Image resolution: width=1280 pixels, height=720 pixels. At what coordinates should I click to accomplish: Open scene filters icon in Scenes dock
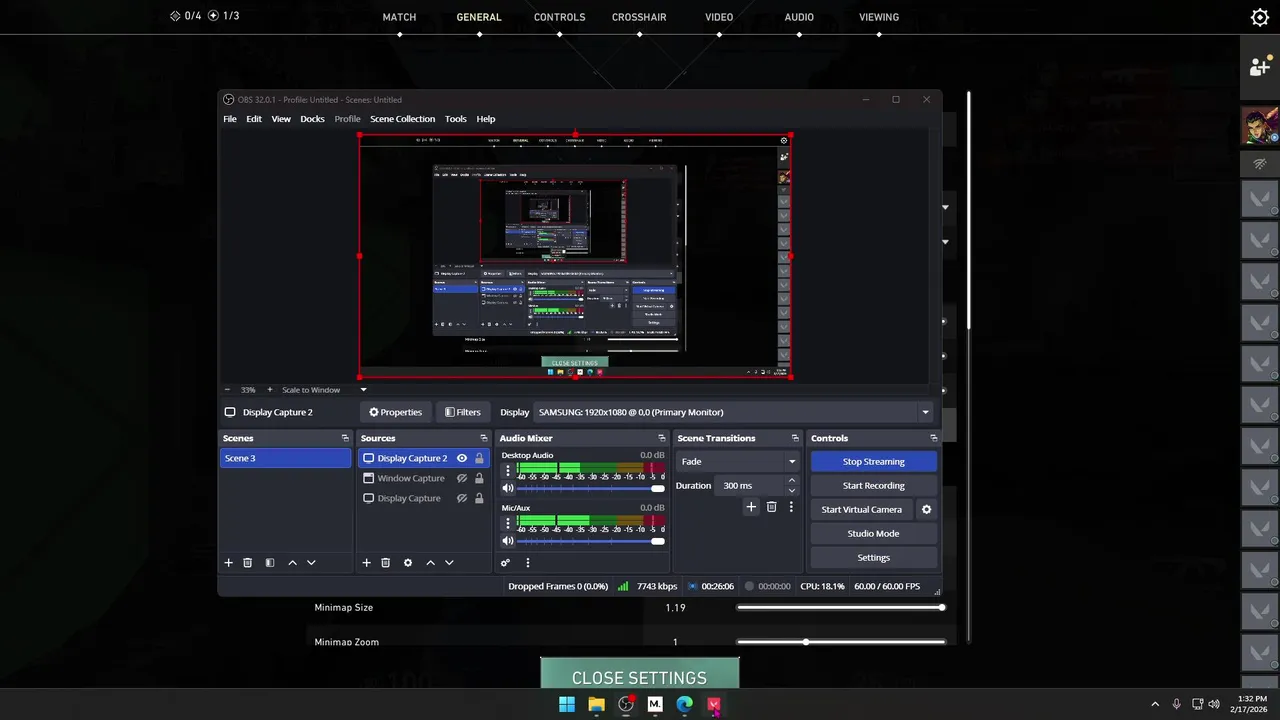(269, 563)
